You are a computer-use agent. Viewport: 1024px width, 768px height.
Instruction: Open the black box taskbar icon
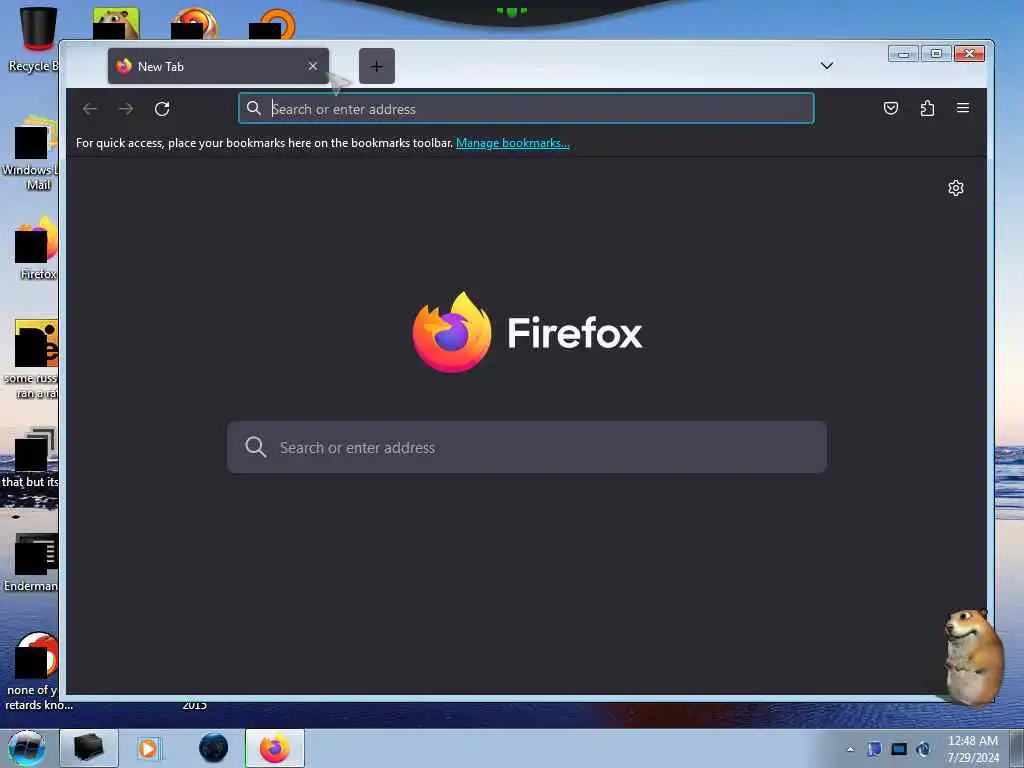point(89,748)
